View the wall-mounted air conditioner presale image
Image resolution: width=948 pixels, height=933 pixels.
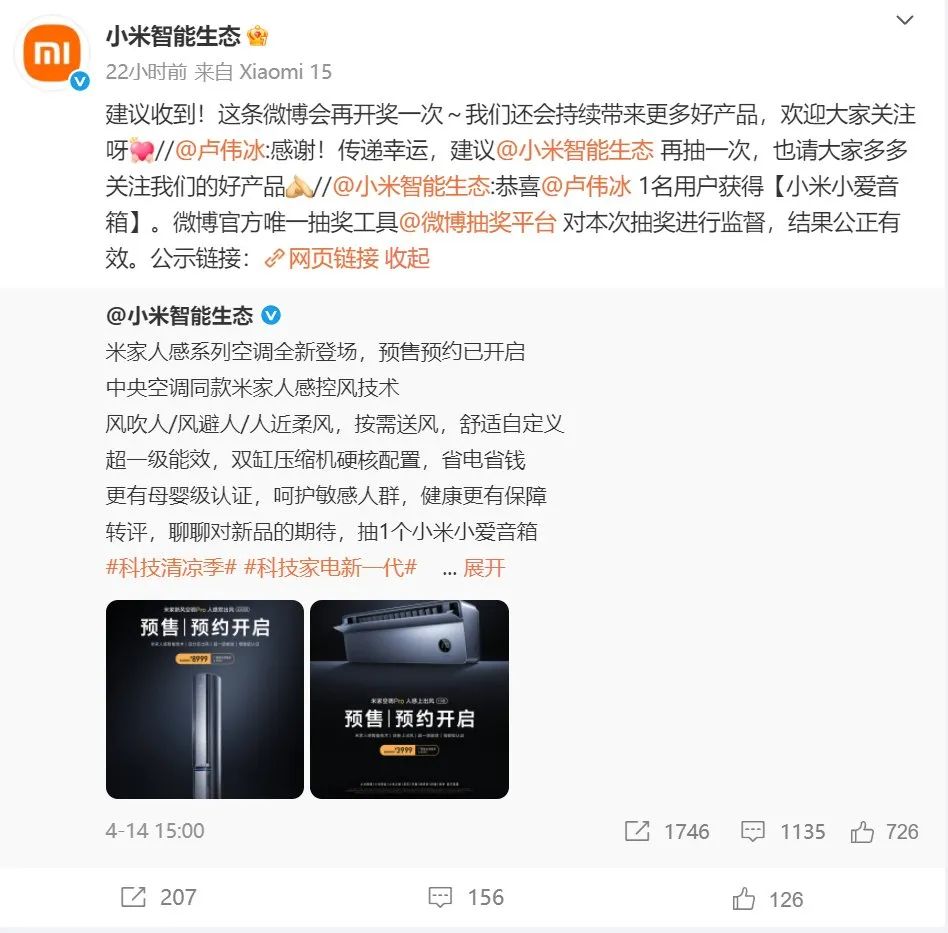pos(409,699)
